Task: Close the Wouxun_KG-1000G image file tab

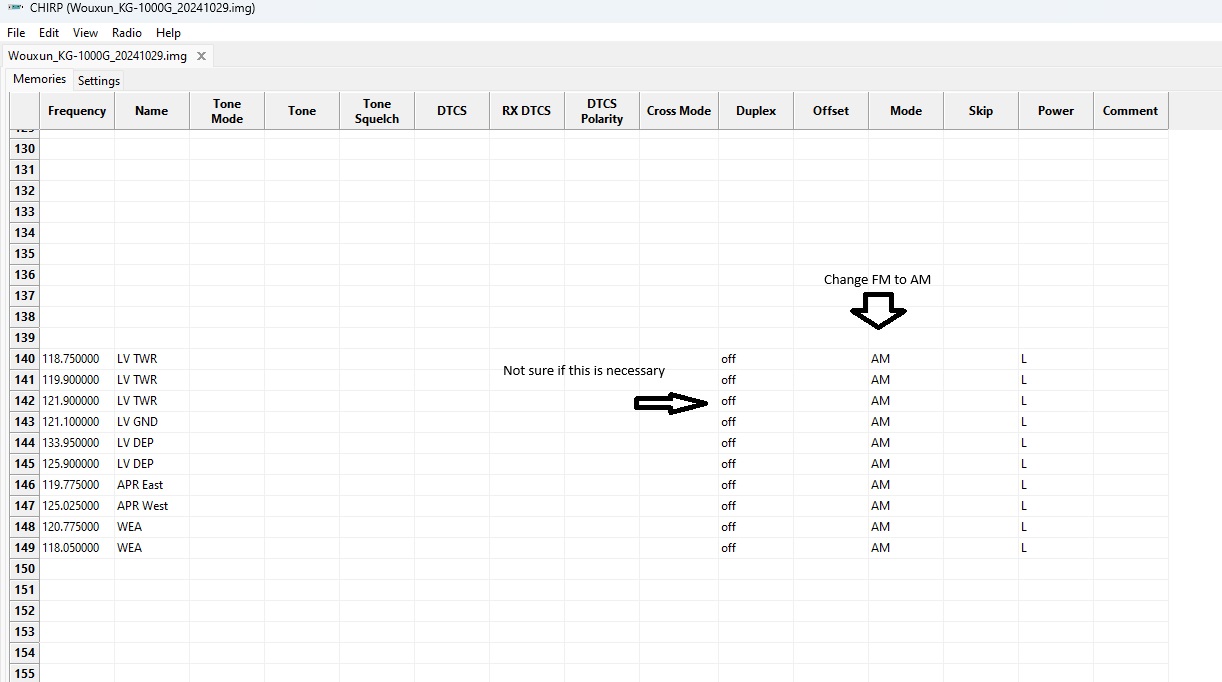Action: click(201, 56)
